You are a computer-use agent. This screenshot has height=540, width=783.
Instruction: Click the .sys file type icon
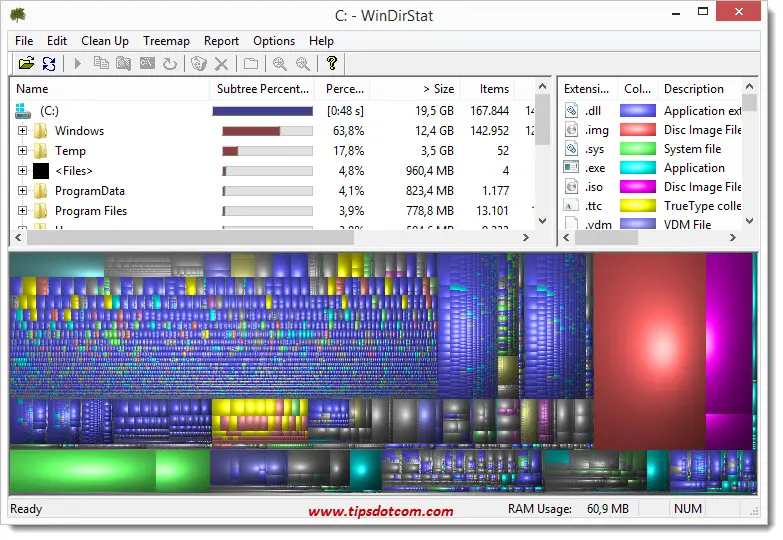[571, 149]
